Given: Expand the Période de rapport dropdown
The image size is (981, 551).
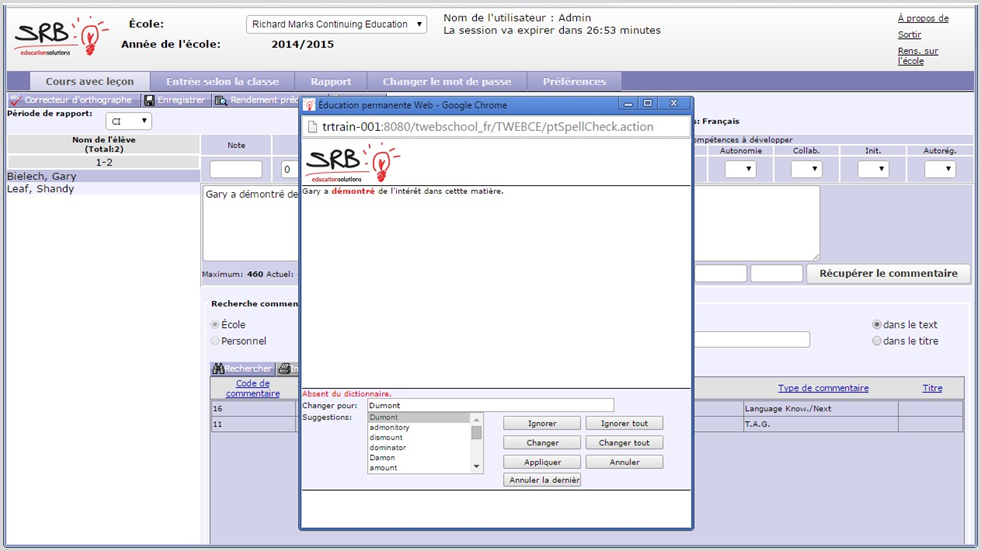Looking at the screenshot, I should pos(129,121).
